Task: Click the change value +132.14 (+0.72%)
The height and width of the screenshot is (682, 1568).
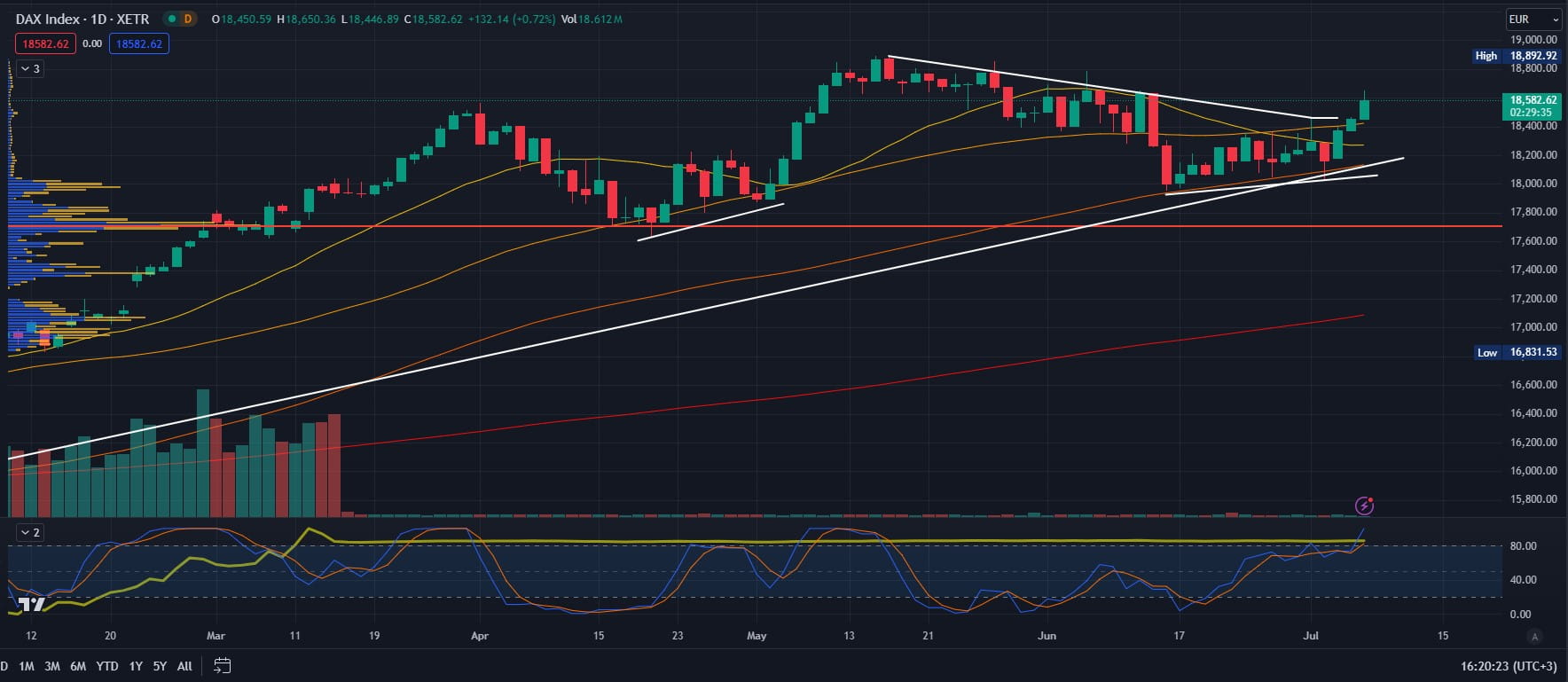Action: (513, 19)
